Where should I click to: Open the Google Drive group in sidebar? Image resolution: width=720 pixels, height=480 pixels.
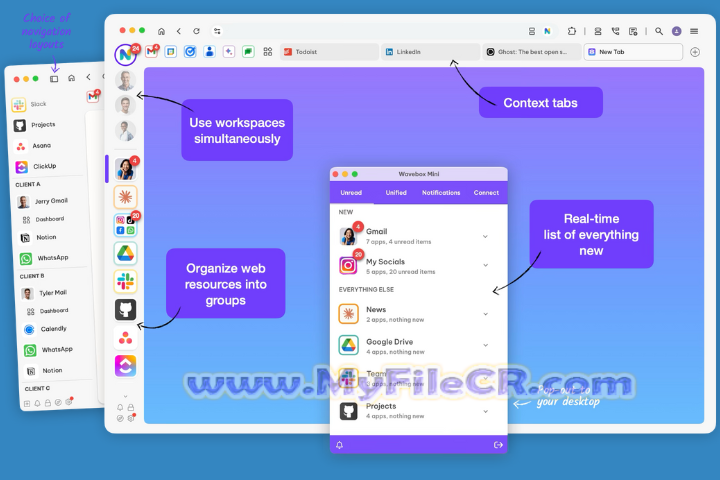[125, 254]
